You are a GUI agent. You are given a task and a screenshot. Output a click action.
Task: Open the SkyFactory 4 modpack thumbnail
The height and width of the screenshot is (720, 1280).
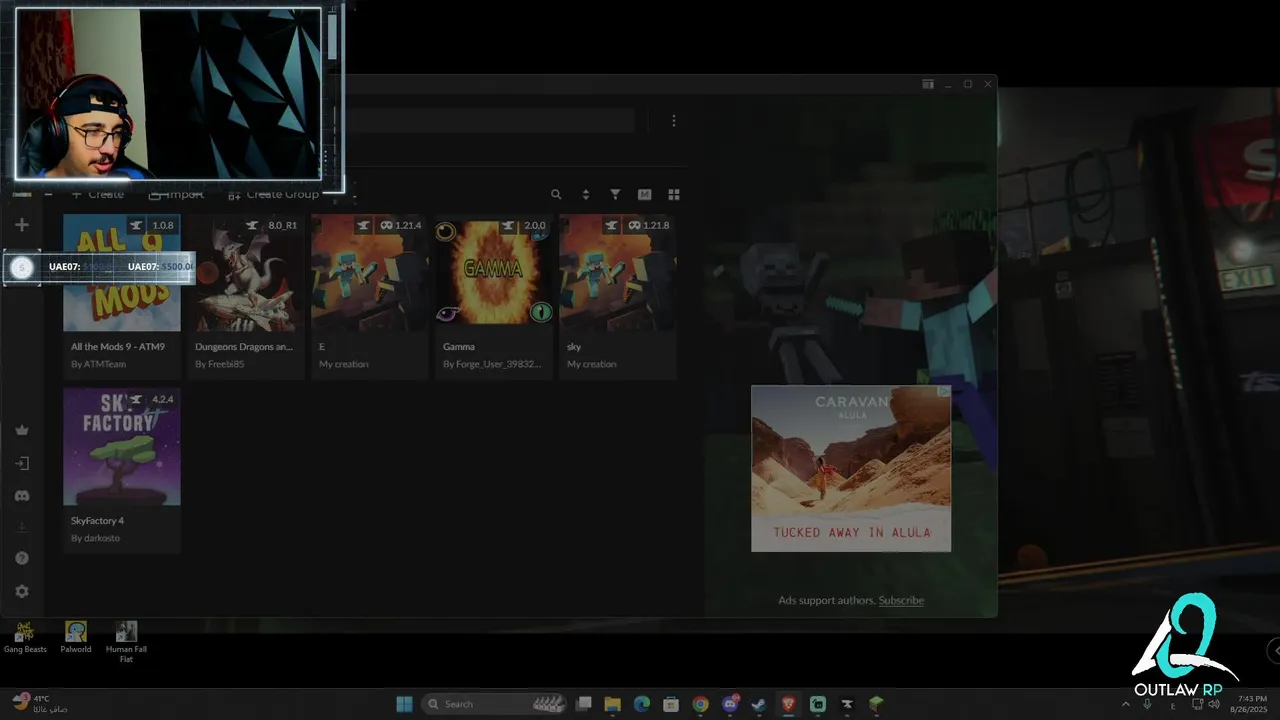122,446
